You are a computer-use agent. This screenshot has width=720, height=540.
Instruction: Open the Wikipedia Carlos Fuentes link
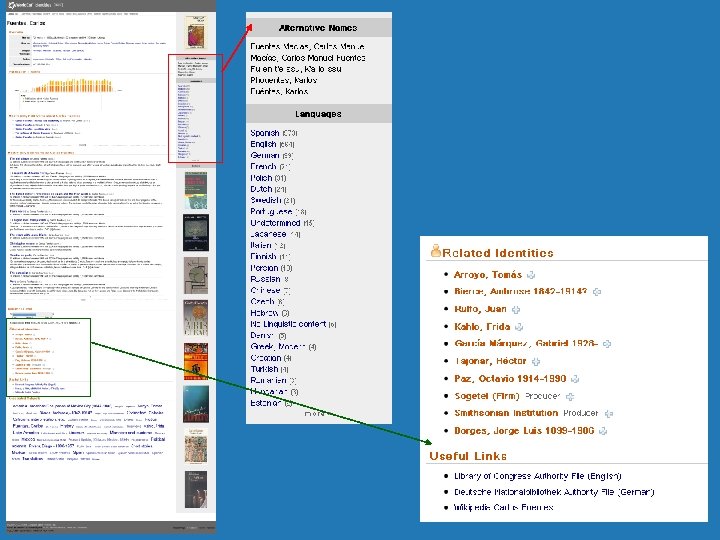pyautogui.click(x=503, y=507)
